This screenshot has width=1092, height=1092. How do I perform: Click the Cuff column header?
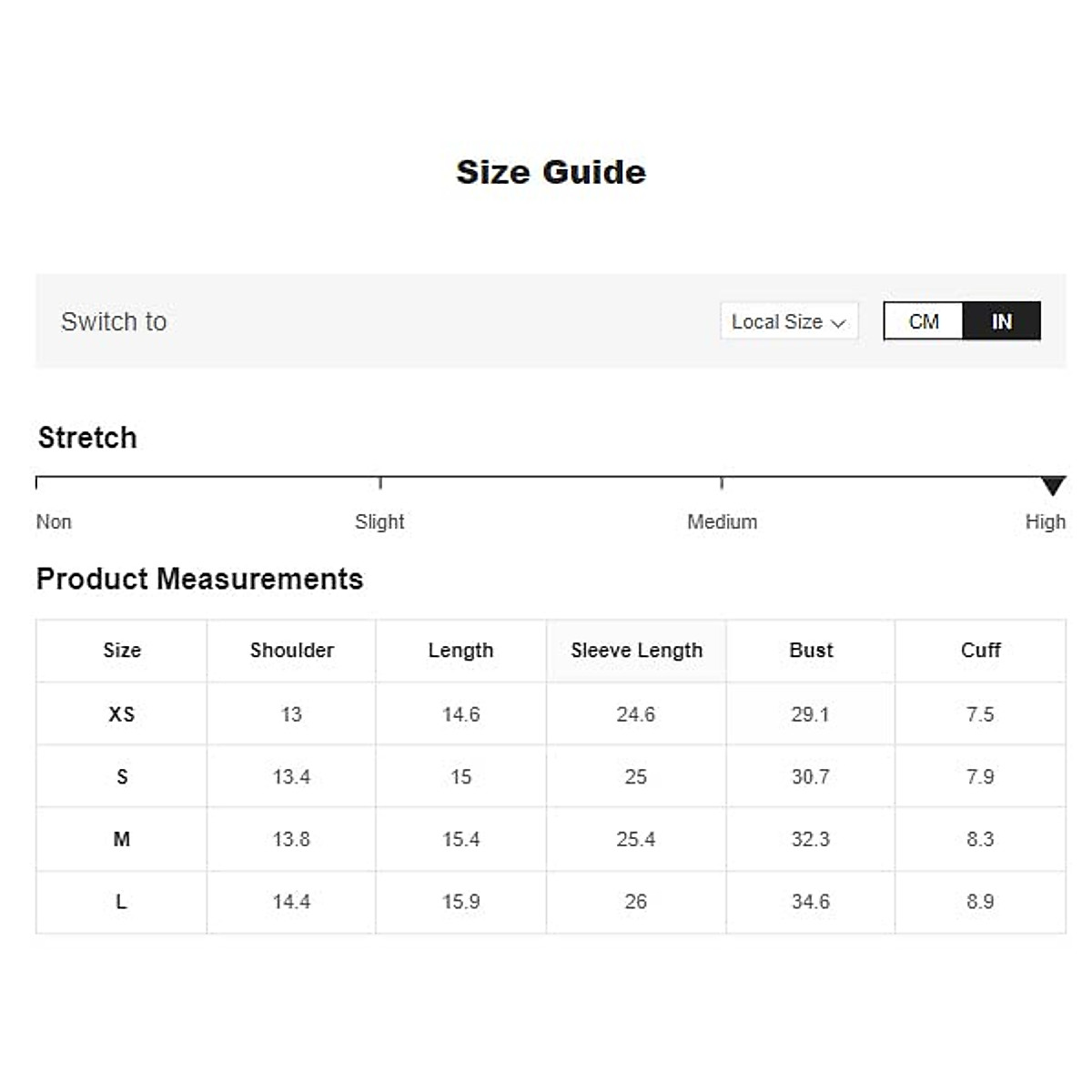pyautogui.click(x=980, y=651)
